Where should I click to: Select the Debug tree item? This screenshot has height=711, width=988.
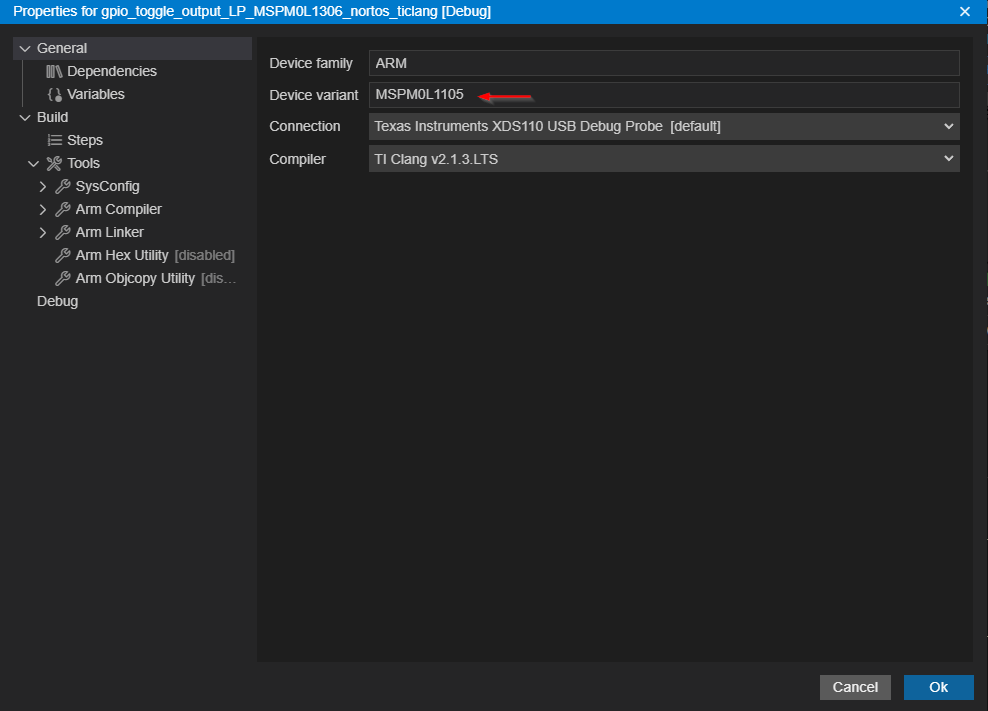[57, 301]
